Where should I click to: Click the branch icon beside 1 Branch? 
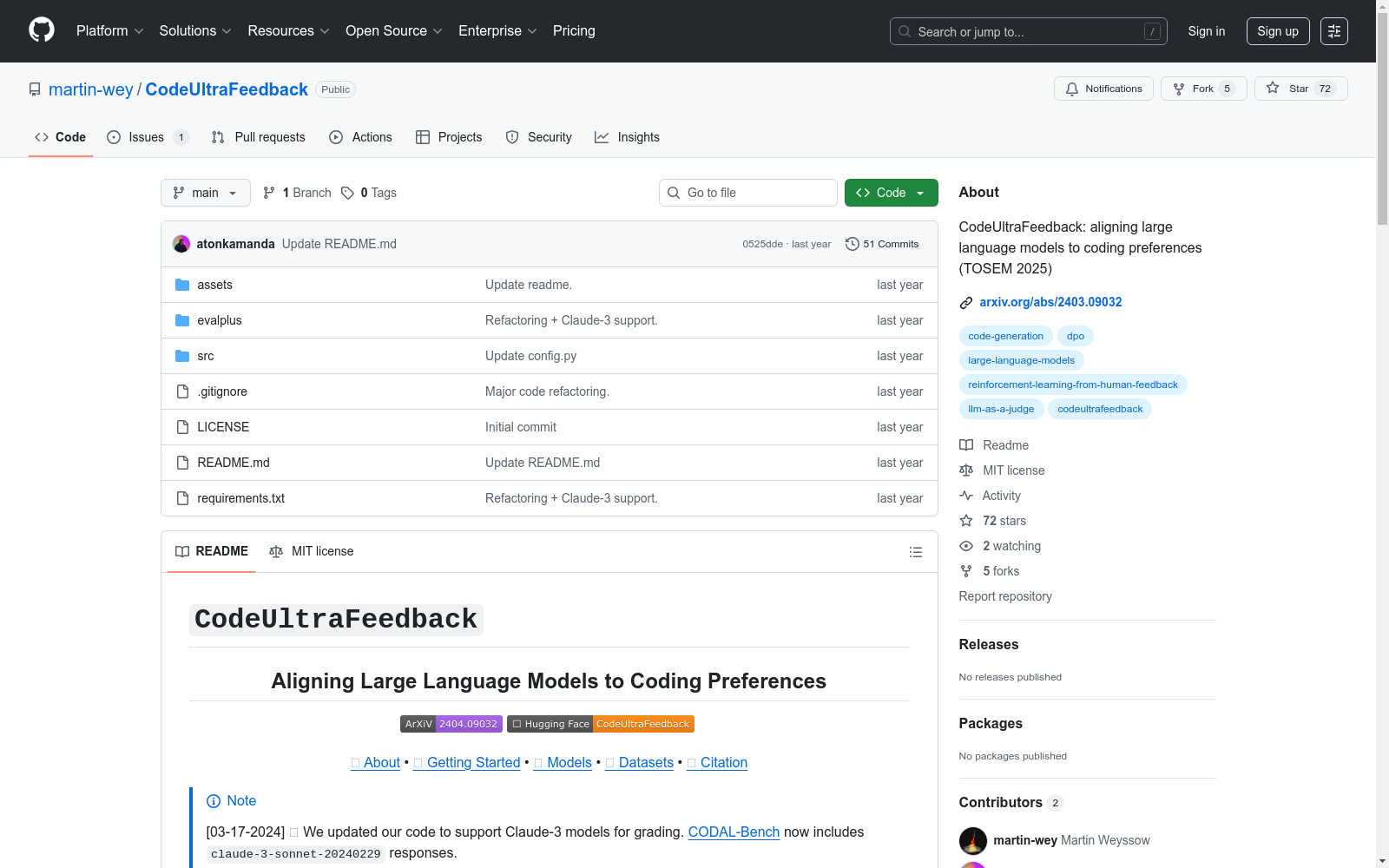click(x=269, y=193)
